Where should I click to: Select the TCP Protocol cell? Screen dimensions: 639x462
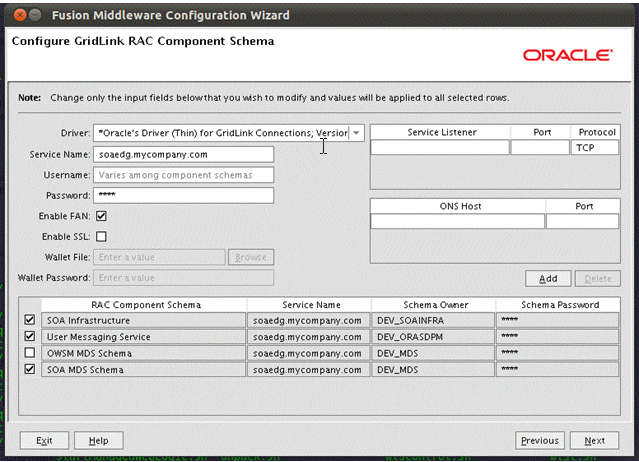pos(595,147)
